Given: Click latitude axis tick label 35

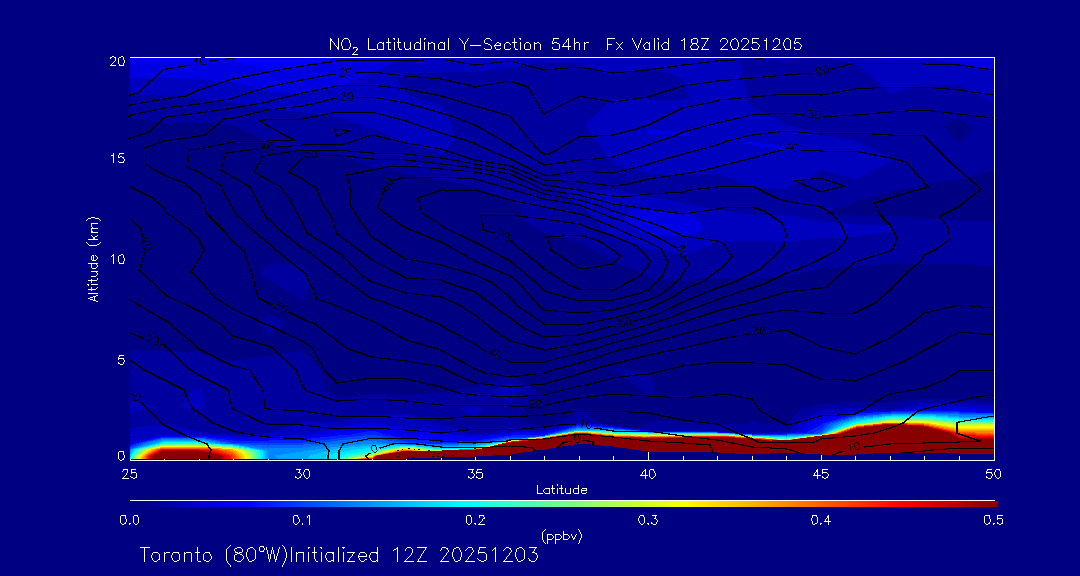Looking at the screenshot, I should (x=475, y=473).
